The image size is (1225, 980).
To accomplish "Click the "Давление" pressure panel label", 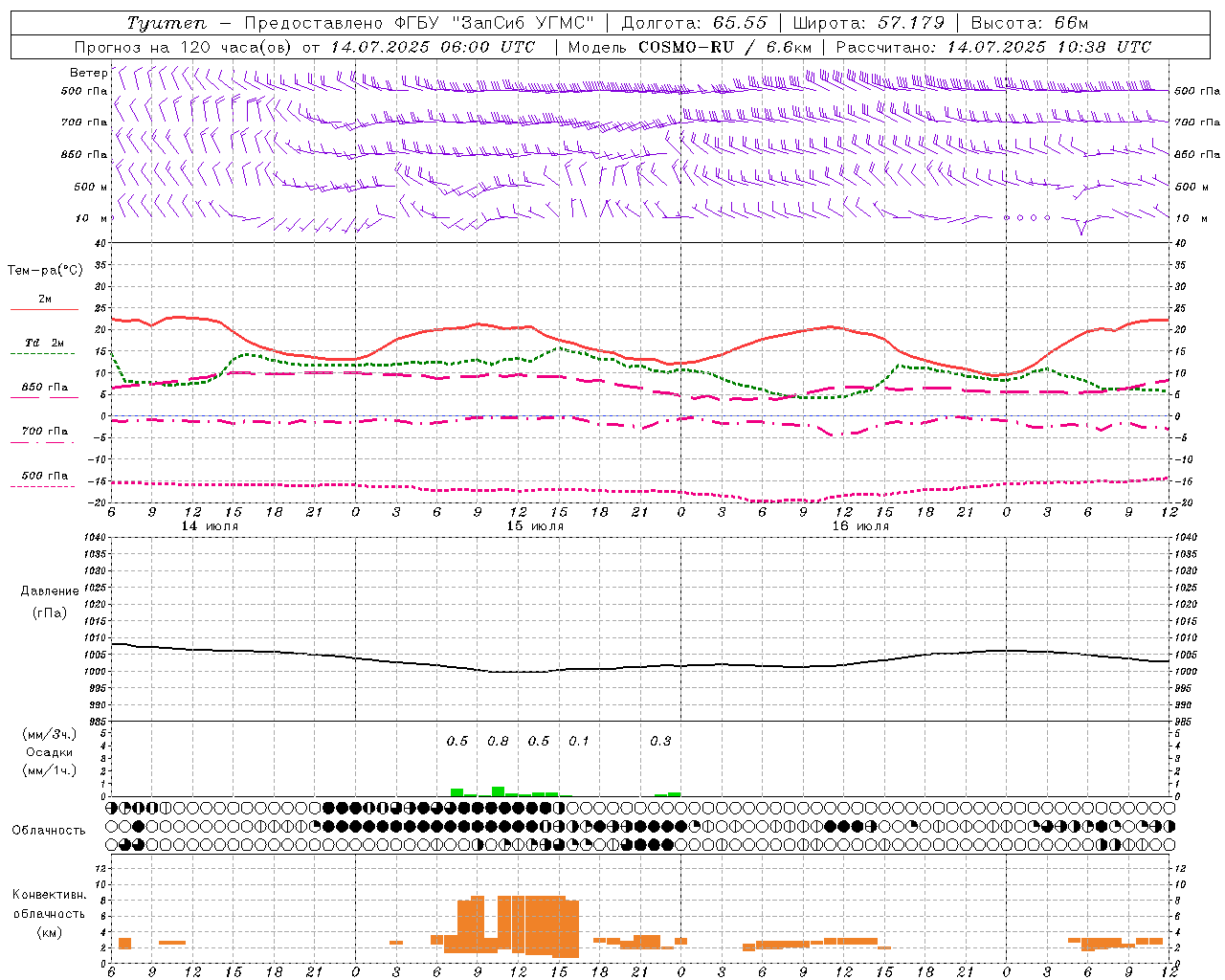I will [x=50, y=591].
